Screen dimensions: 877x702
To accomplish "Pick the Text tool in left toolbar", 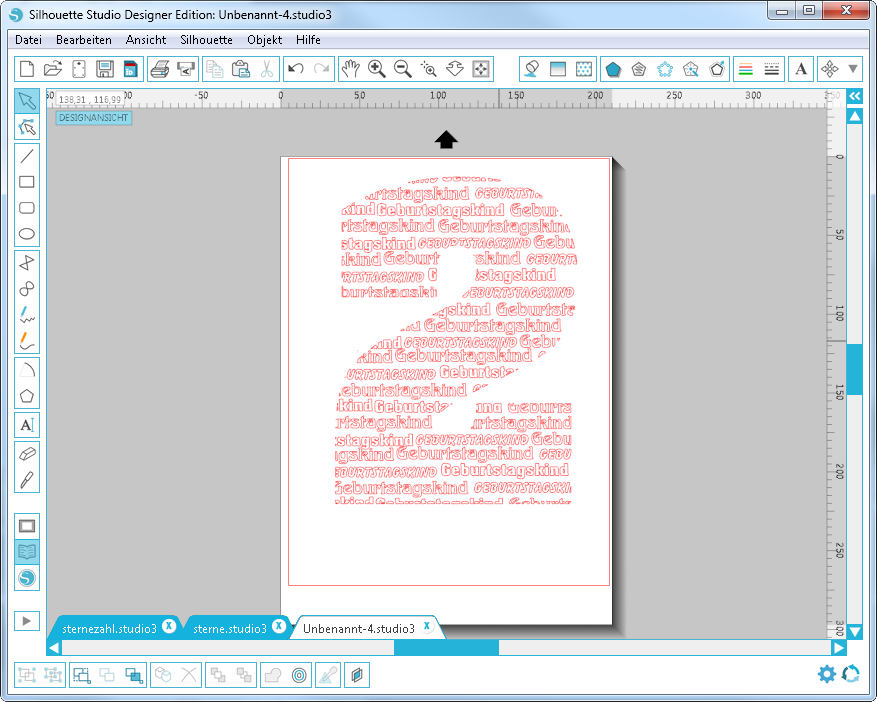I will [27, 425].
